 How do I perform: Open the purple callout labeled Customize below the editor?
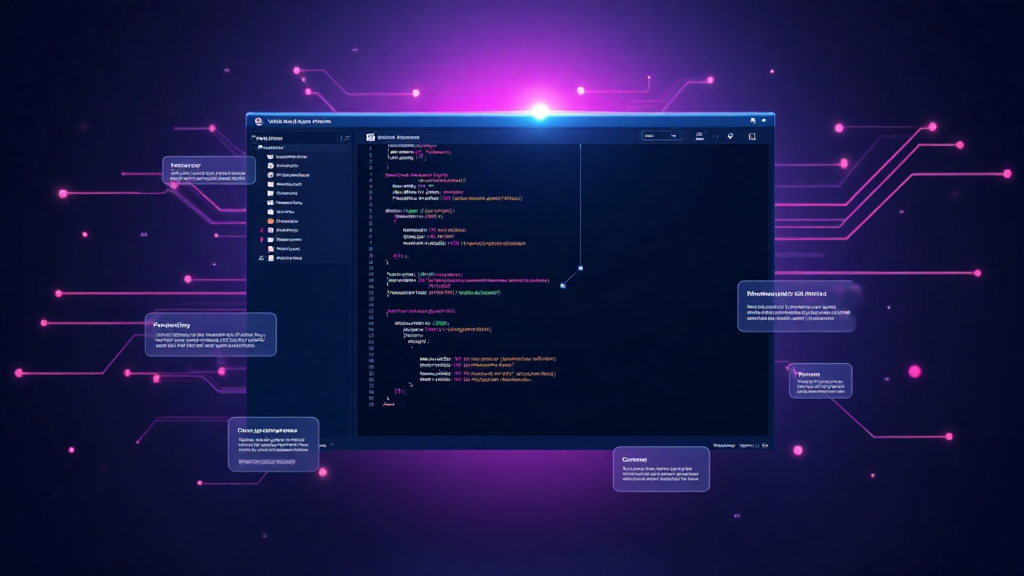coord(663,468)
